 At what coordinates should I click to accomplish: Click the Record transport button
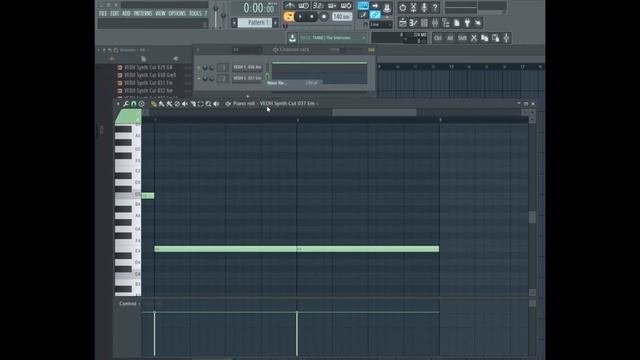coord(324,17)
